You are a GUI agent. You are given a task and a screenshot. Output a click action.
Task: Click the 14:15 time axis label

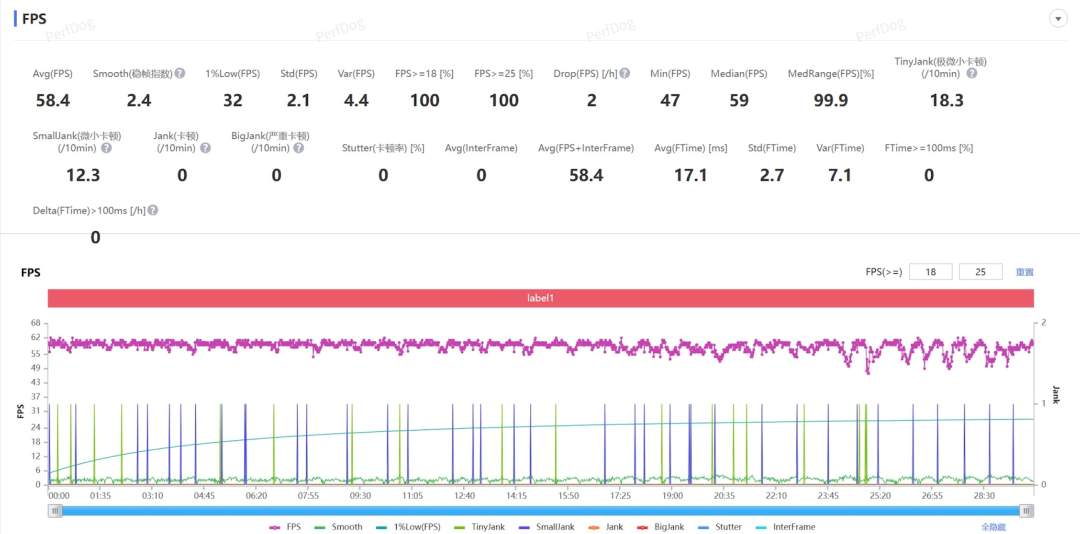pos(516,495)
